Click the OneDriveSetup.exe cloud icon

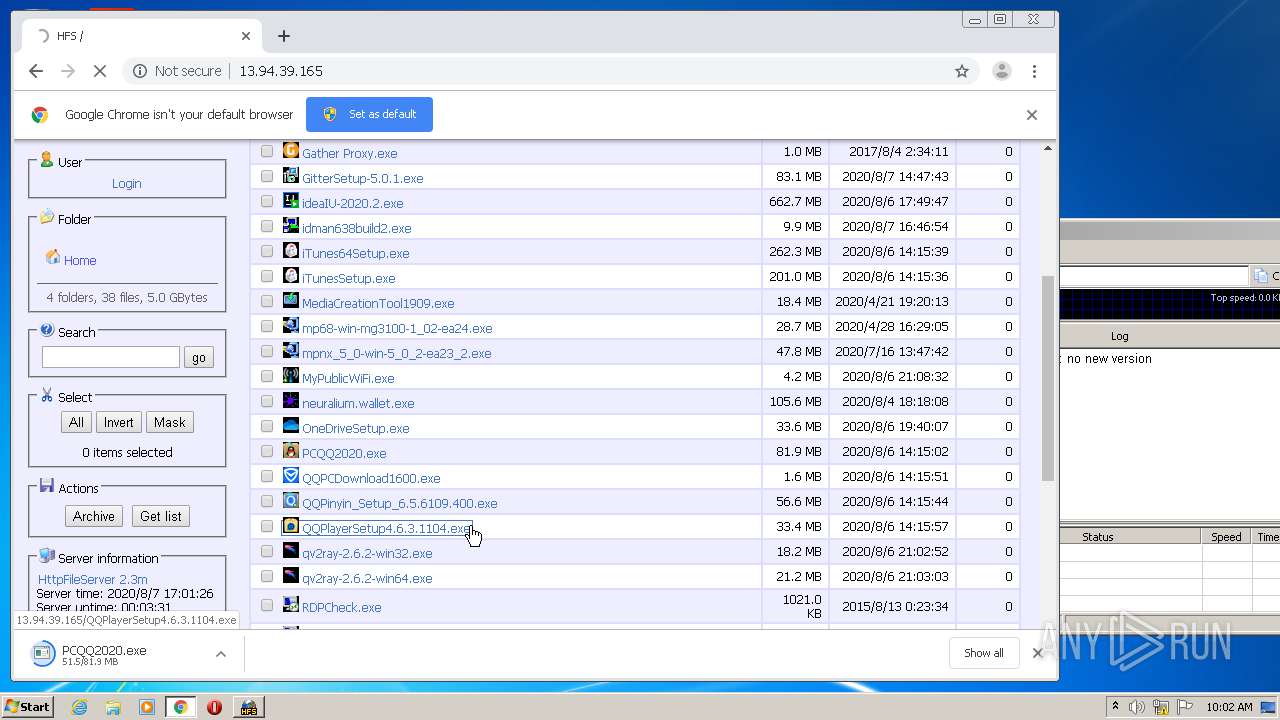coord(291,426)
